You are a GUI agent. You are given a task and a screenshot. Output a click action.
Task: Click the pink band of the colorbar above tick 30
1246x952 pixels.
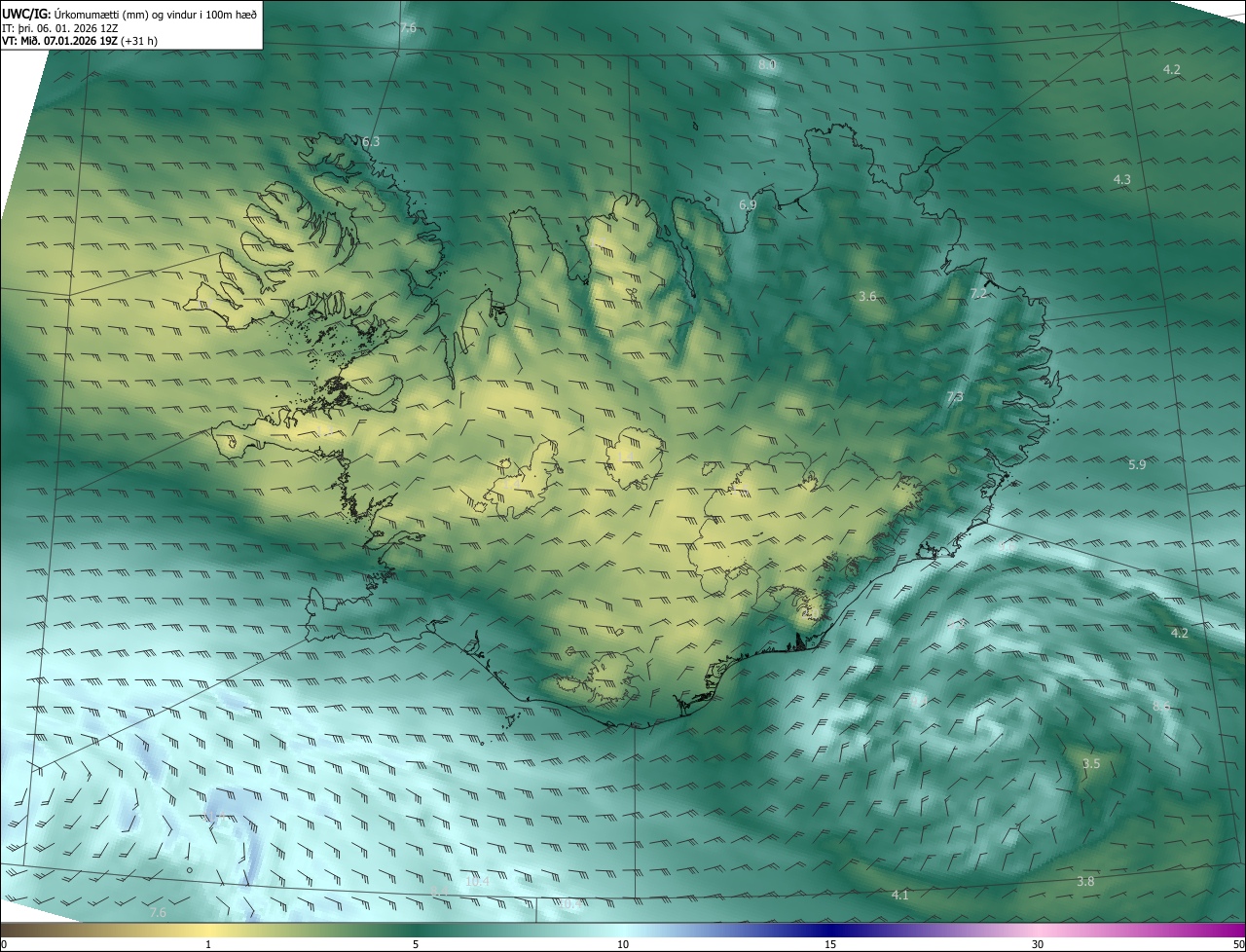tap(1038, 930)
